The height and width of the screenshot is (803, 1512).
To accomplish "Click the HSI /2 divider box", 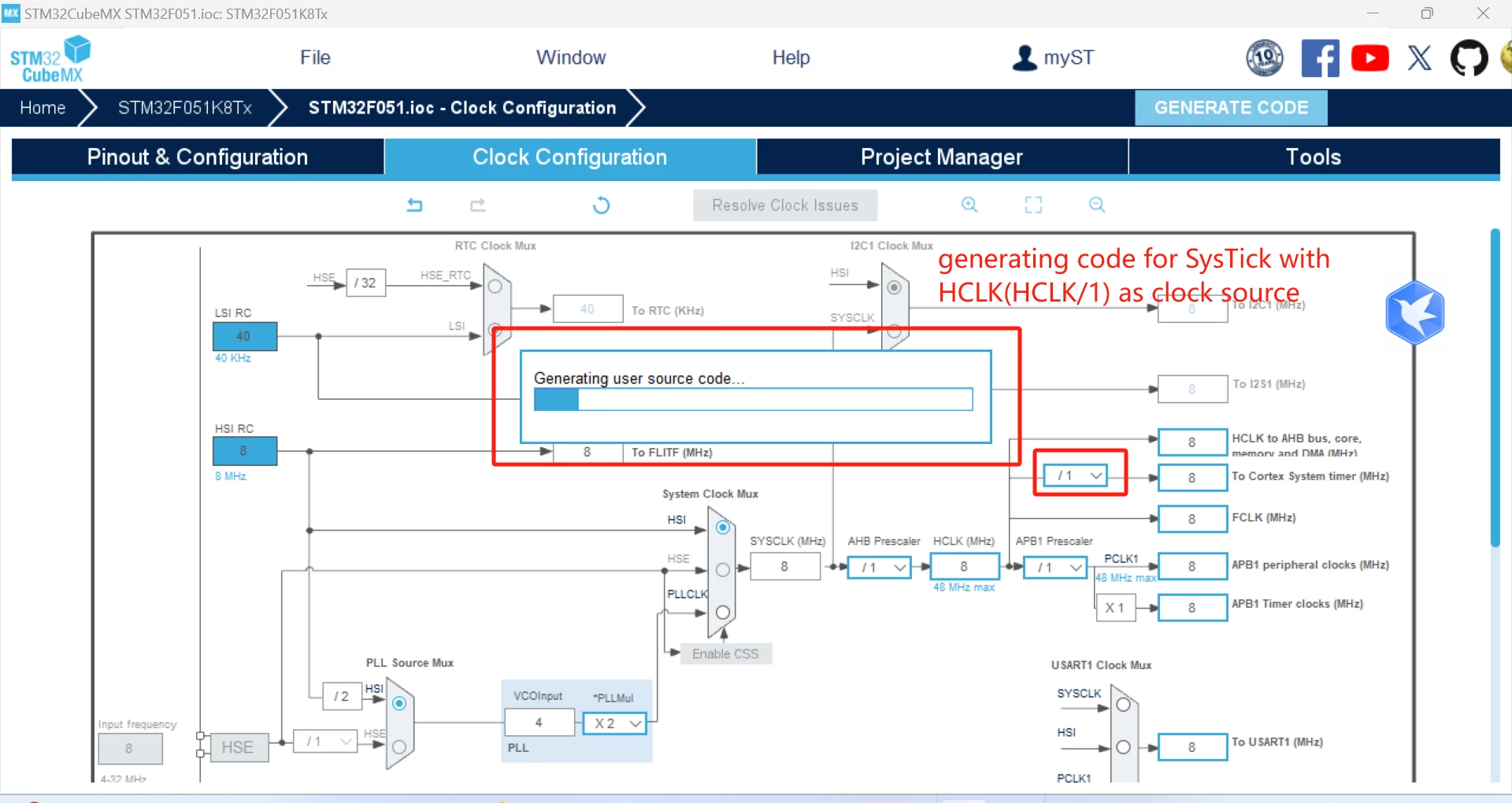I will coord(342,697).
